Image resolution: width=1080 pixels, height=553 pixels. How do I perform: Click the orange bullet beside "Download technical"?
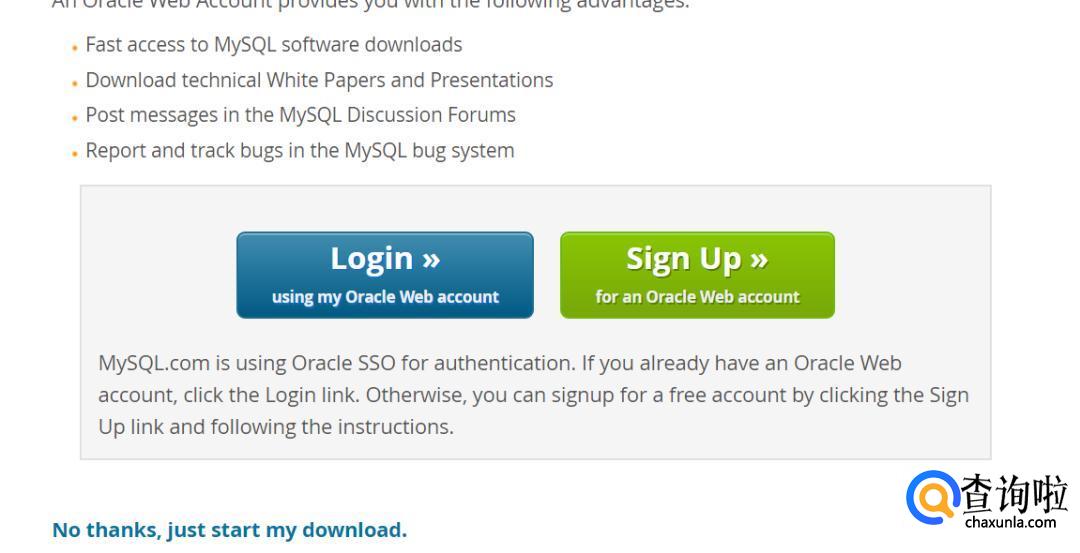(x=75, y=83)
